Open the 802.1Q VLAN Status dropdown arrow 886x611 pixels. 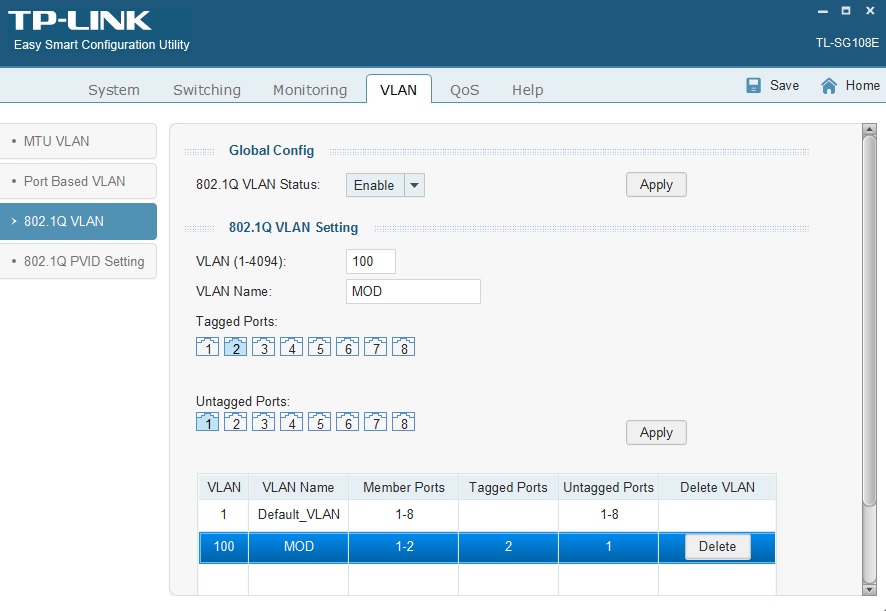tap(414, 185)
